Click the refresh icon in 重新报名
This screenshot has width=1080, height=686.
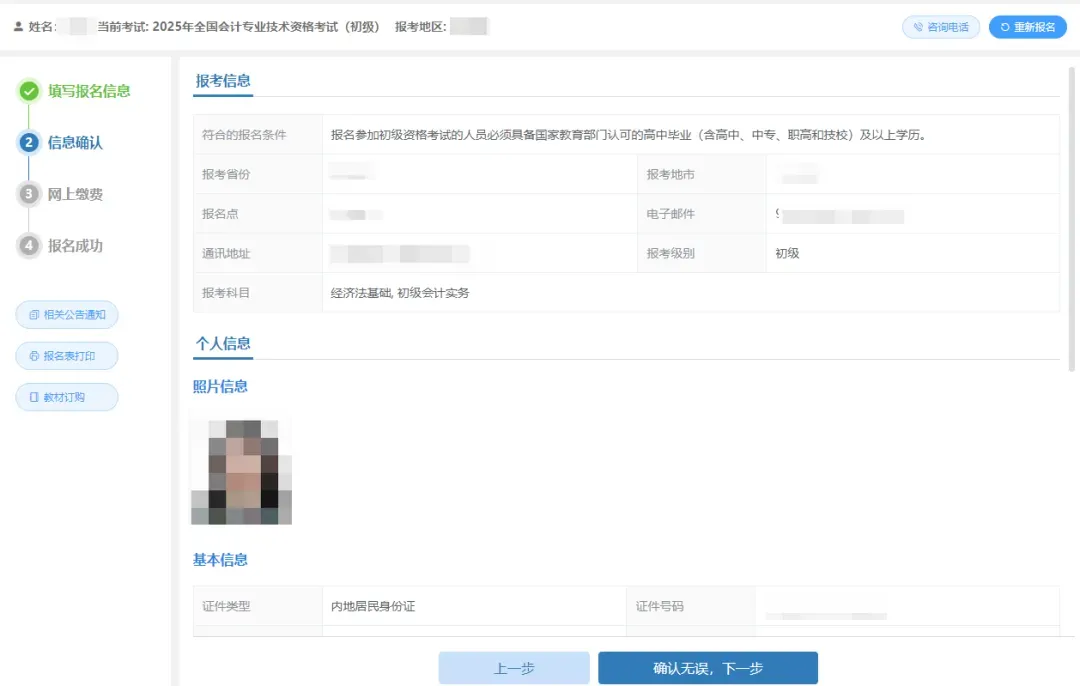1005,27
